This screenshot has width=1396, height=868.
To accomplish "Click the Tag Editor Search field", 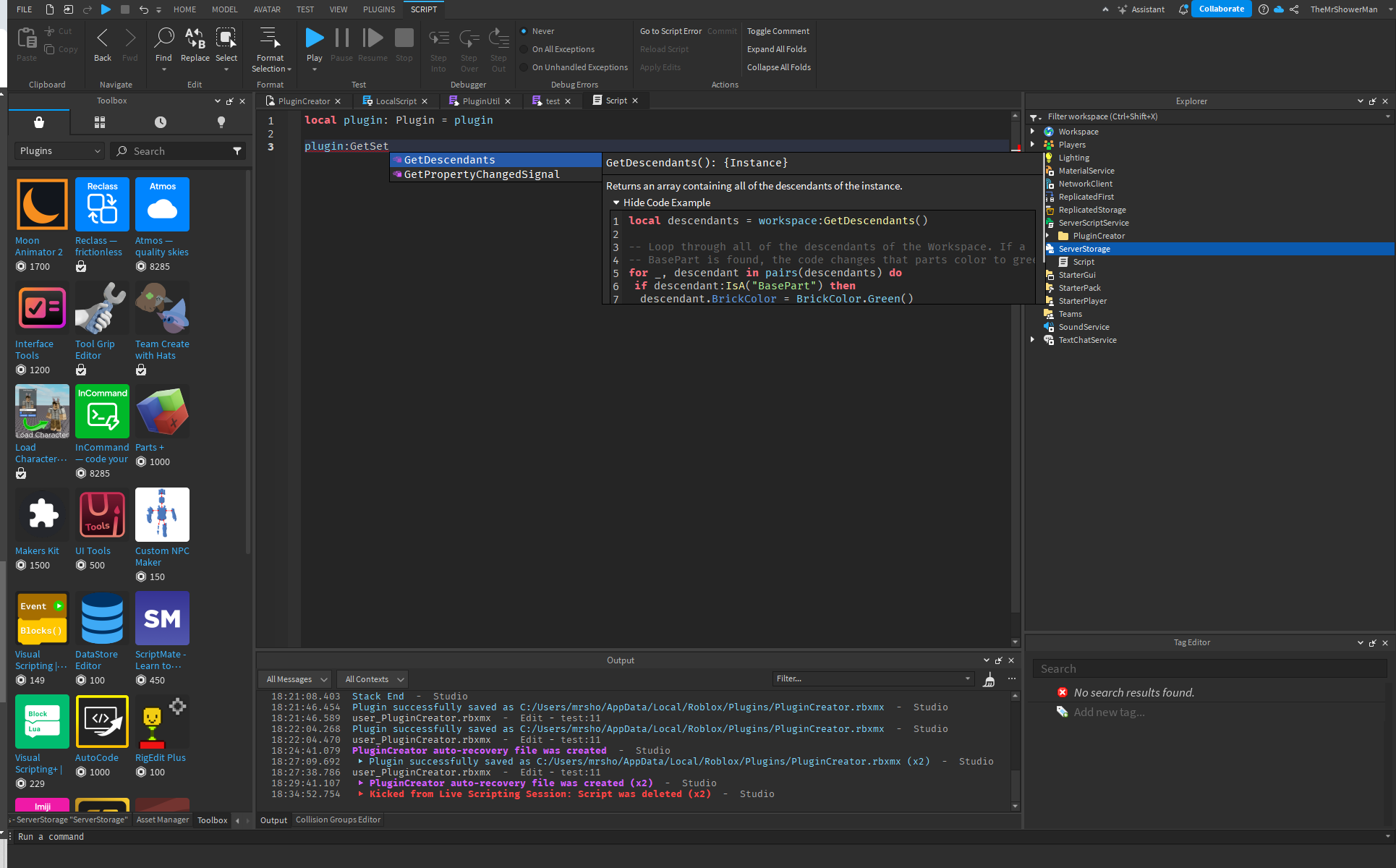I will tap(1209, 669).
